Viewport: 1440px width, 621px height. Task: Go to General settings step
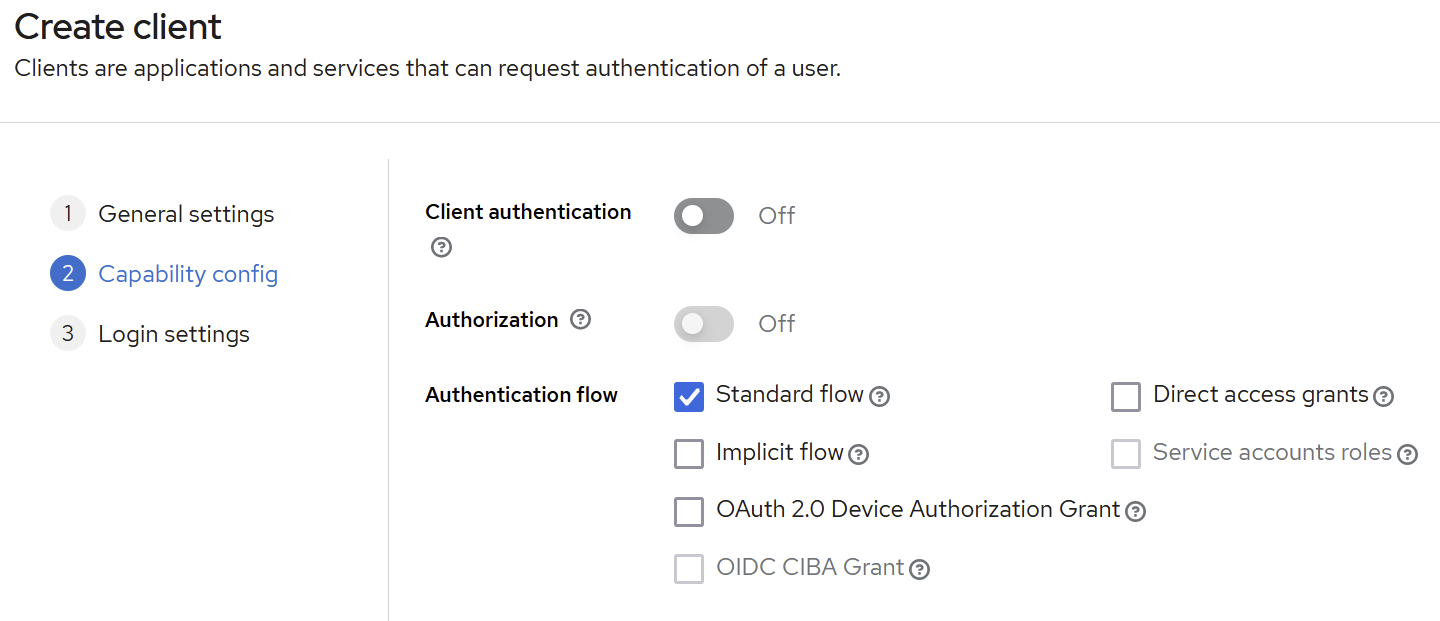pos(186,214)
